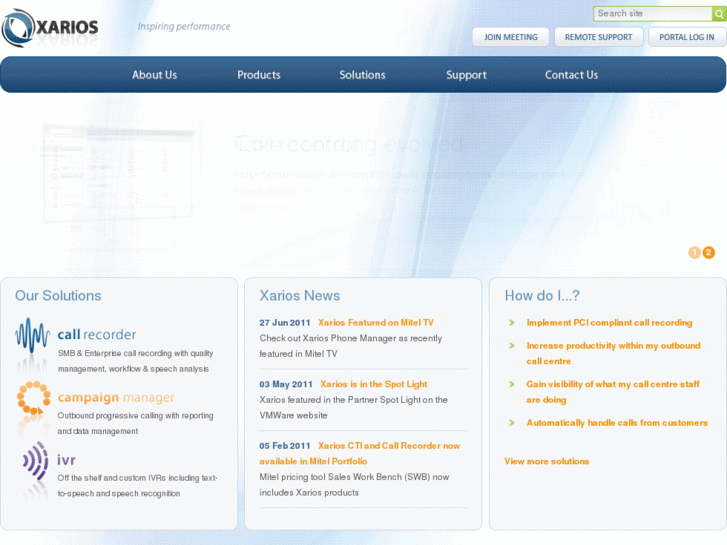Viewport: 727px width, 545px height.
Task: Click the Remote Support button
Action: [599, 37]
